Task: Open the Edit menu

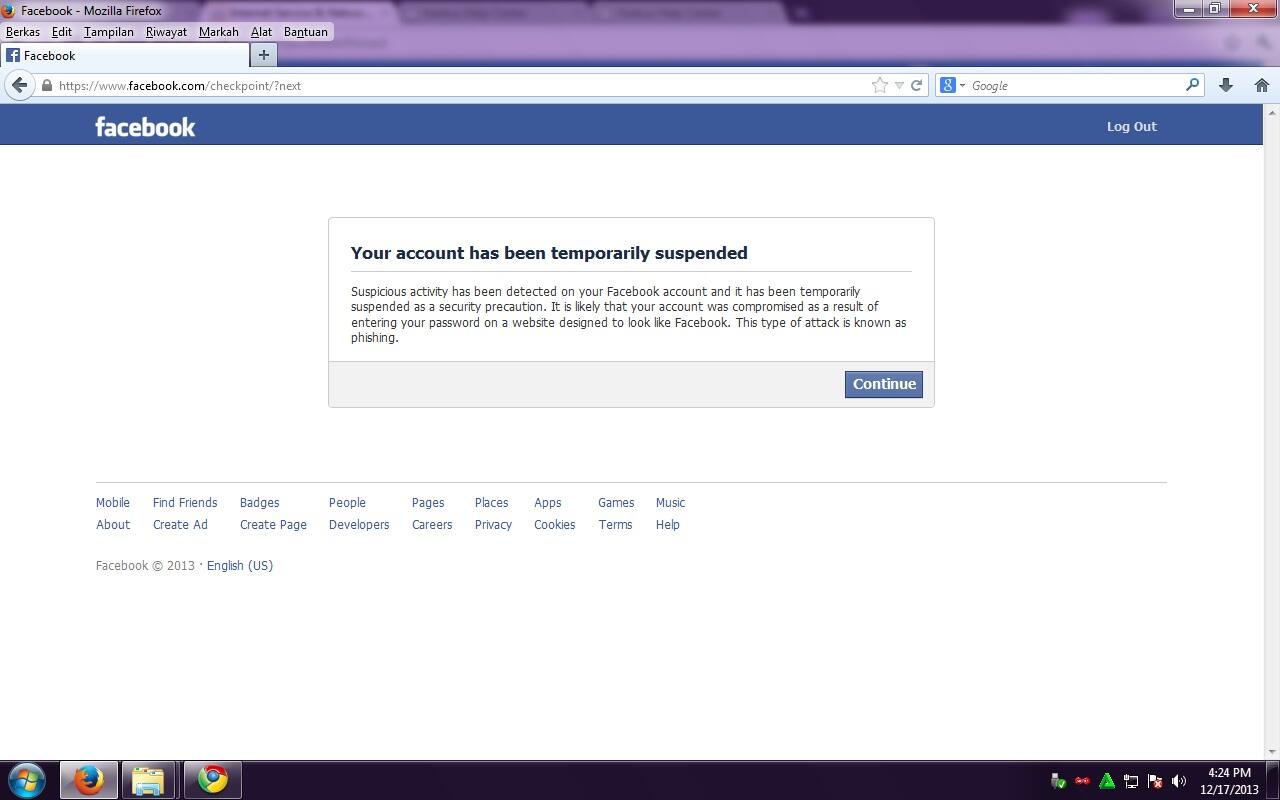Action: tap(62, 32)
